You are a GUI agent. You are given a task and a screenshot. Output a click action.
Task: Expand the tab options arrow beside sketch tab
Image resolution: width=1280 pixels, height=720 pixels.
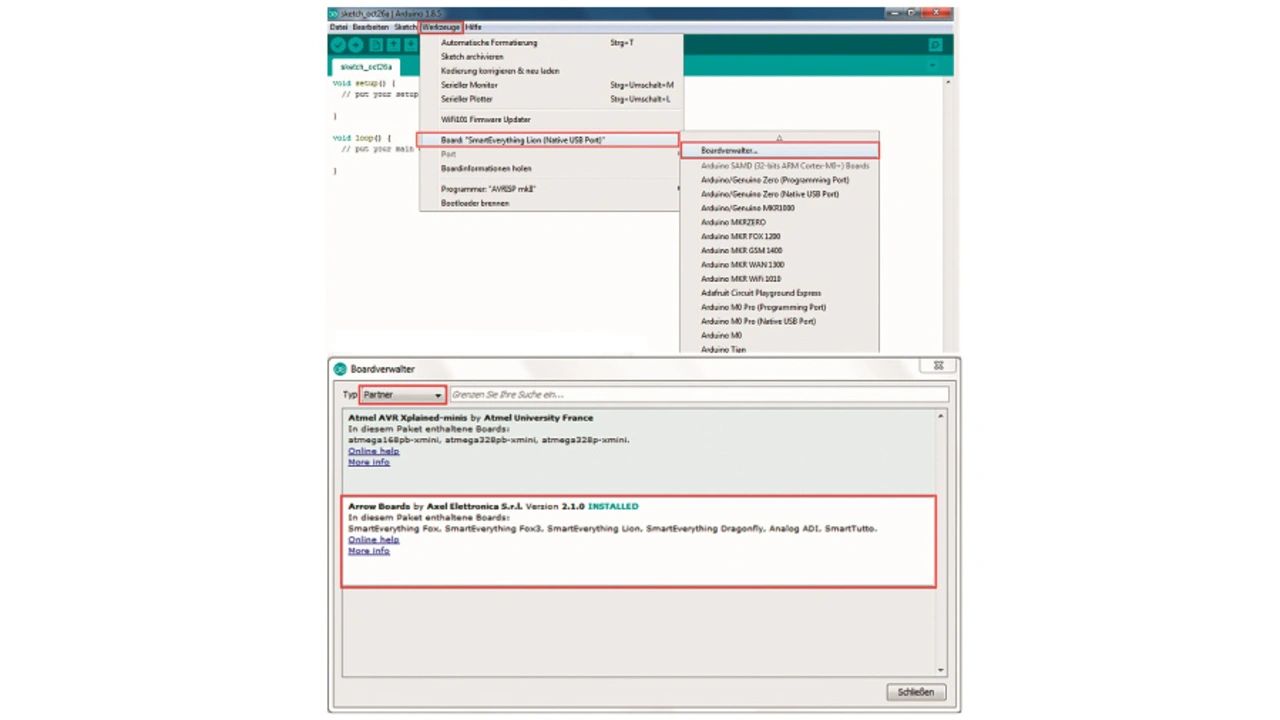(932, 66)
